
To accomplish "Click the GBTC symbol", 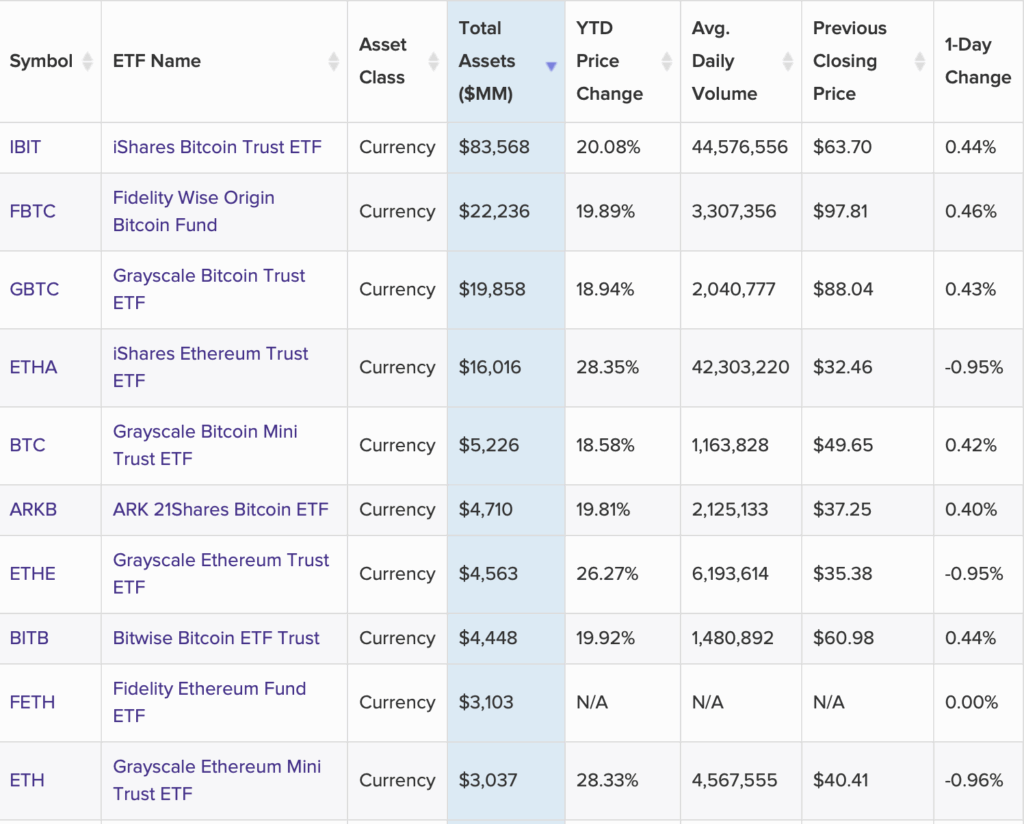I will click(34, 289).
